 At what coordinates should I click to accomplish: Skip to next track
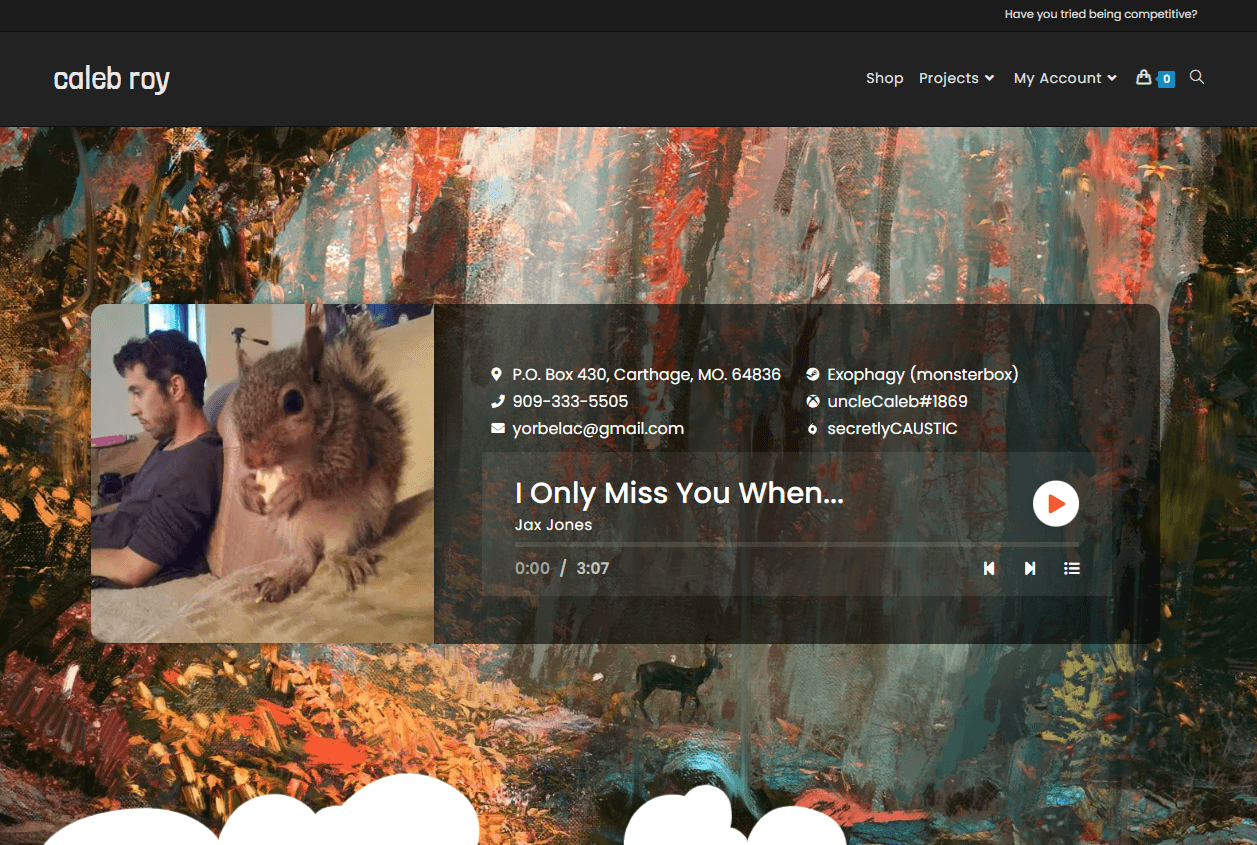click(1030, 568)
